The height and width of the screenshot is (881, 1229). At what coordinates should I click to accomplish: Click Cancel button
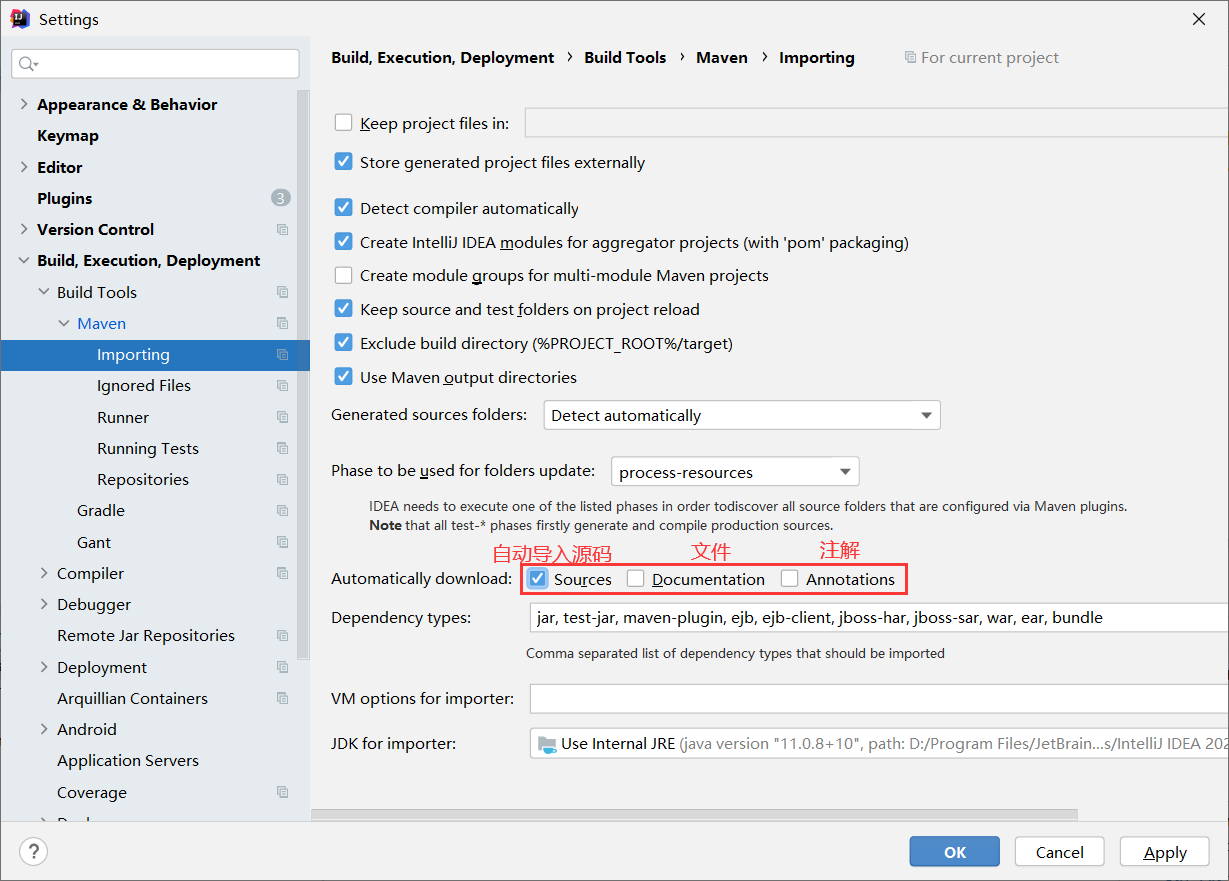pyautogui.click(x=1060, y=852)
